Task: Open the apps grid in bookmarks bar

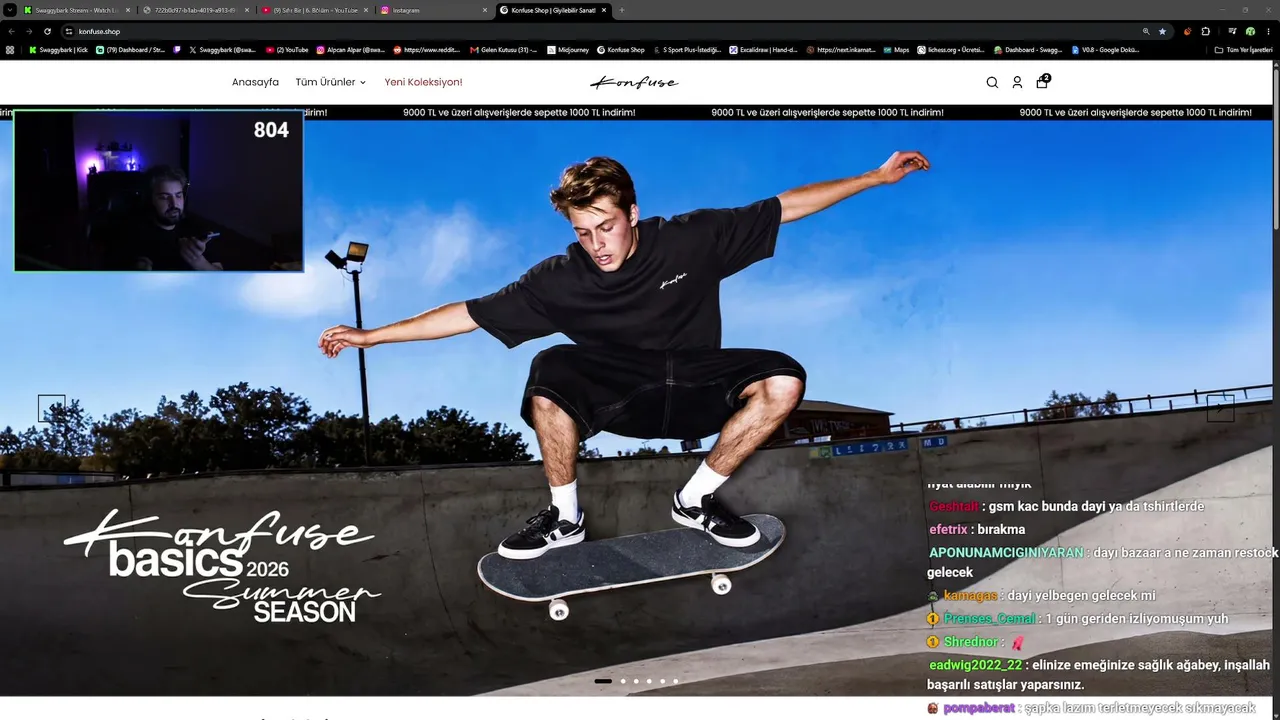Action: [10, 49]
